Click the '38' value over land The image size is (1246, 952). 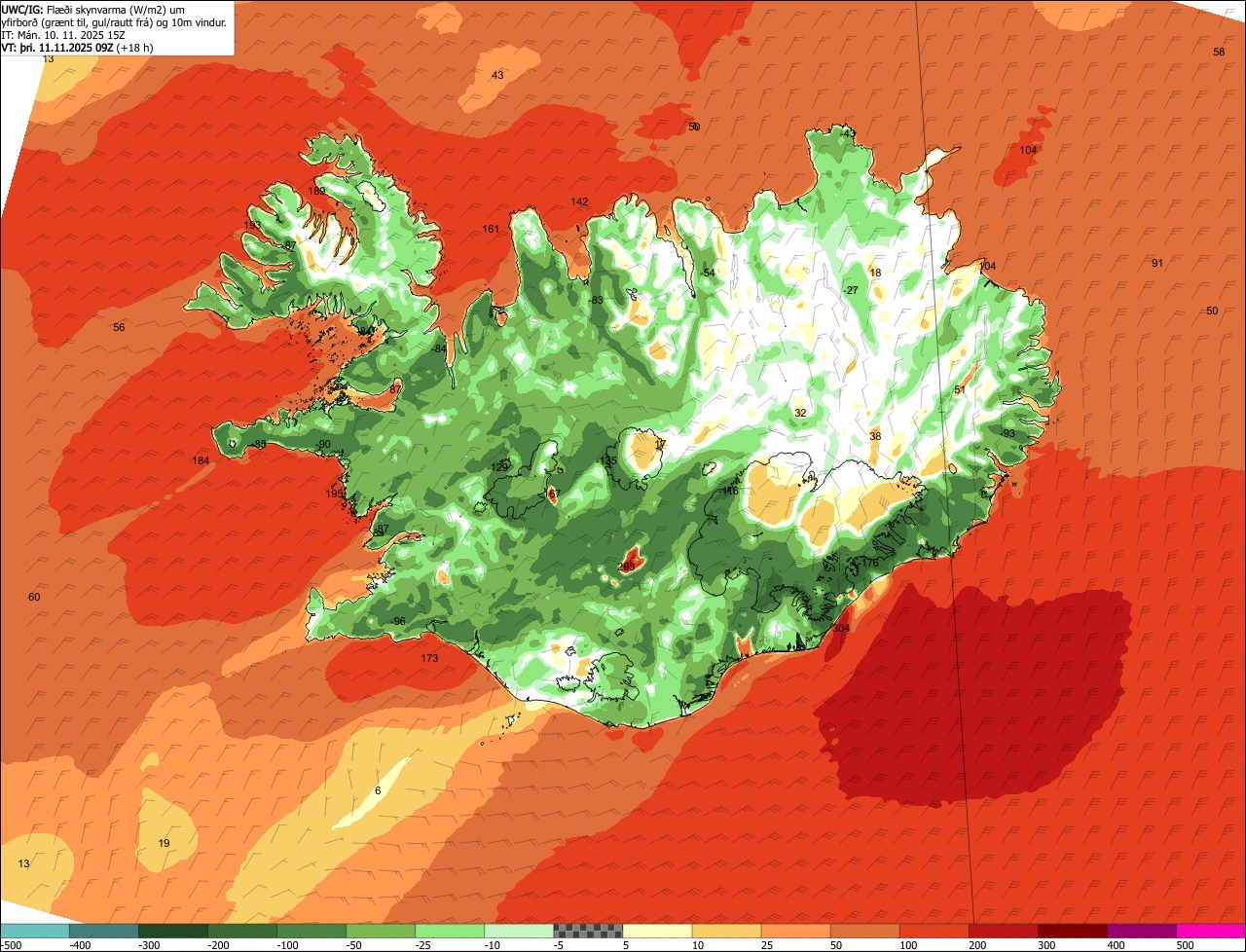(875, 436)
